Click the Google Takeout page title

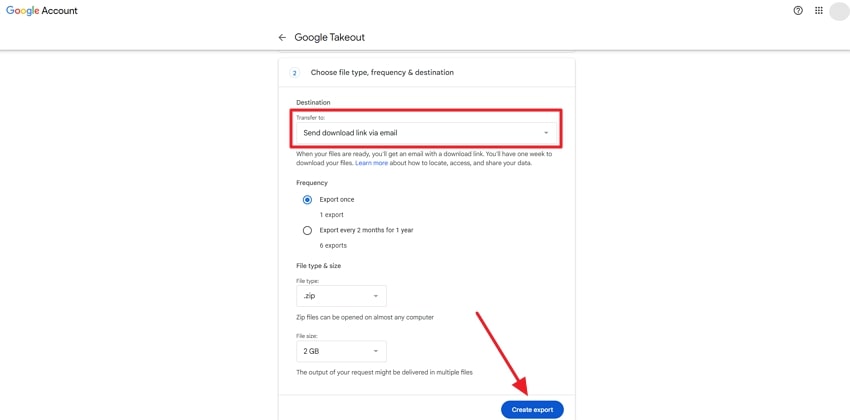point(329,38)
